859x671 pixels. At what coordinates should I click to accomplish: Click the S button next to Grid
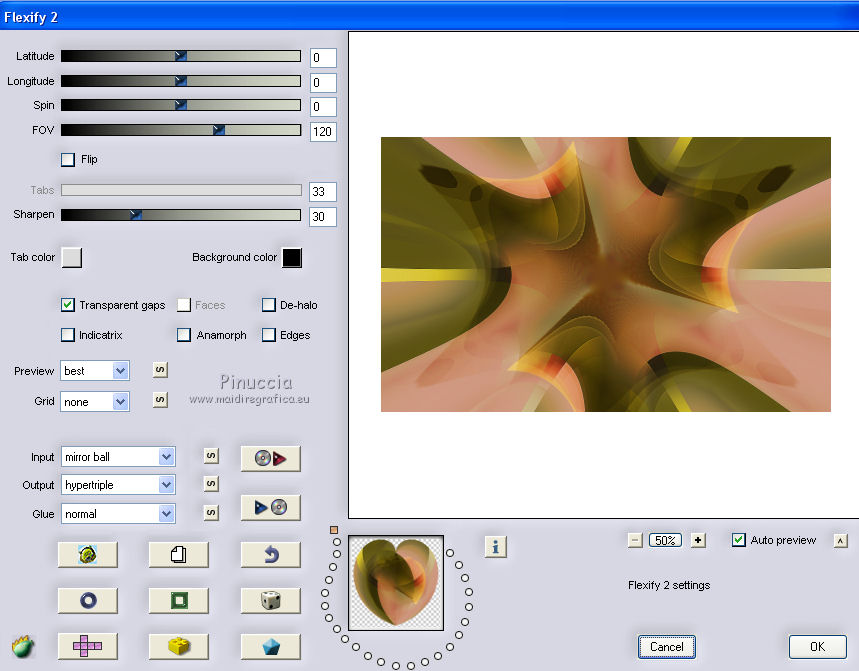pyautogui.click(x=160, y=400)
